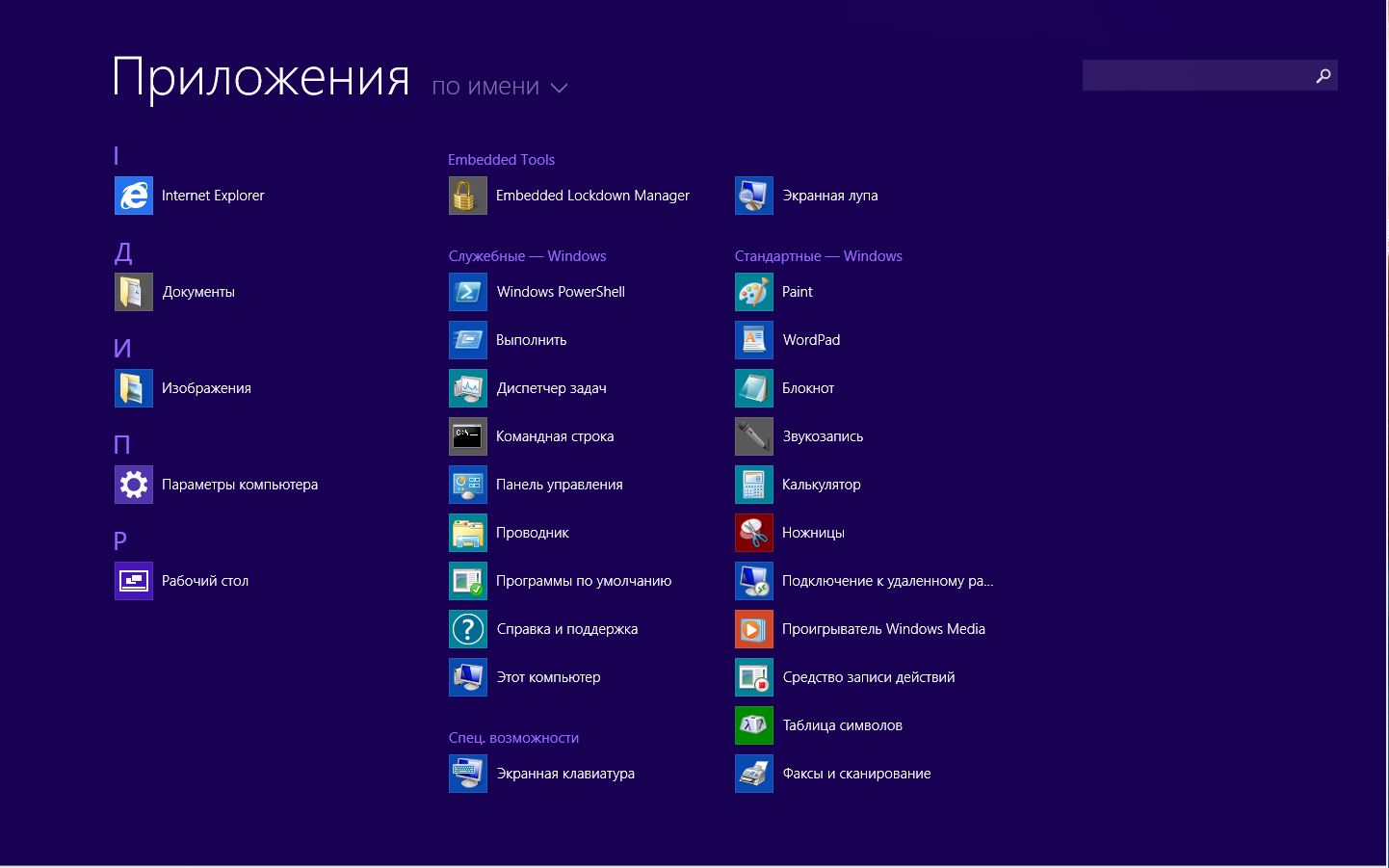Screen dimensions: 1389x868
Task: Open Командная строка icon
Action: click(468, 436)
